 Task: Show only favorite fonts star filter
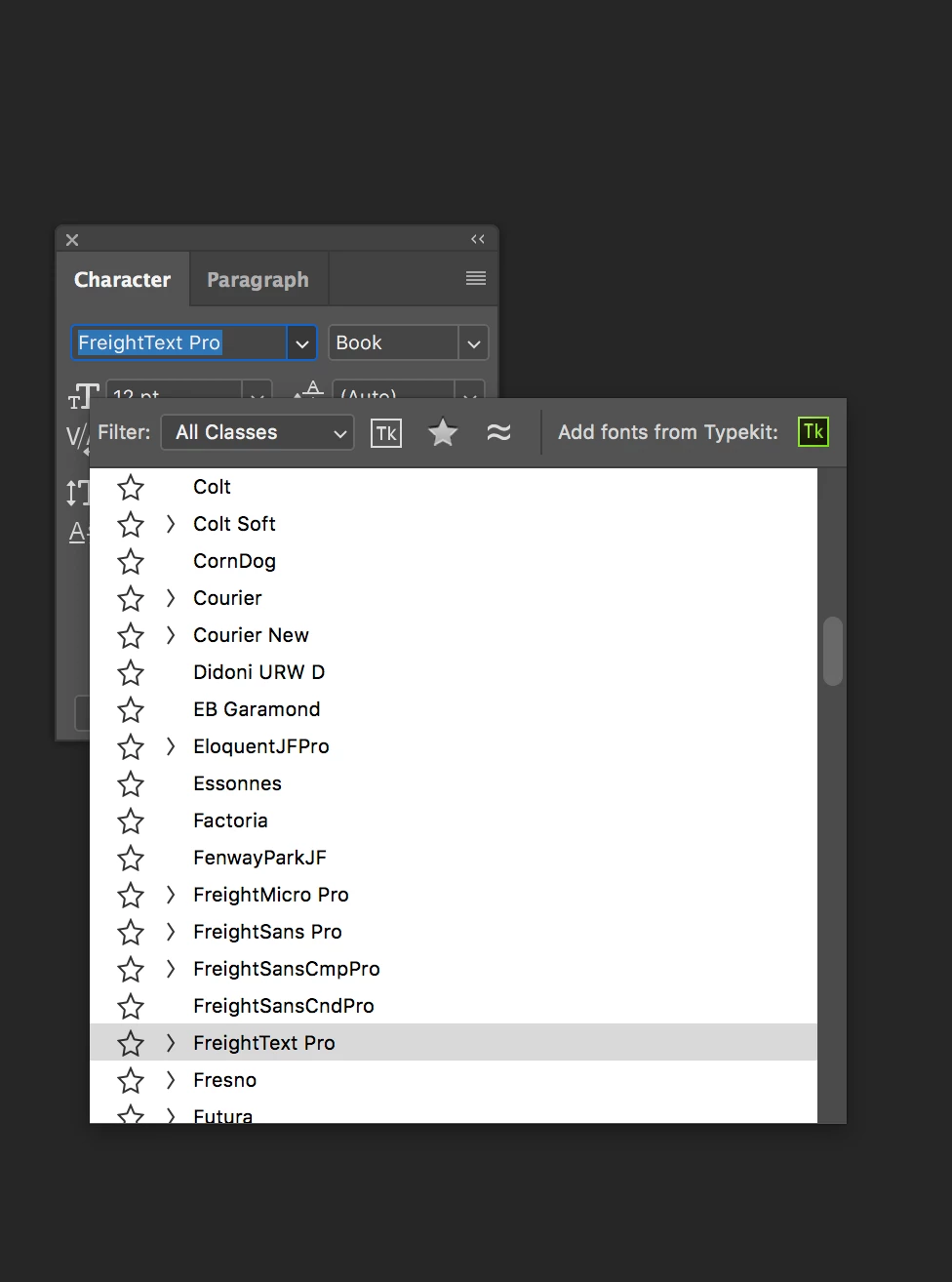pos(443,432)
